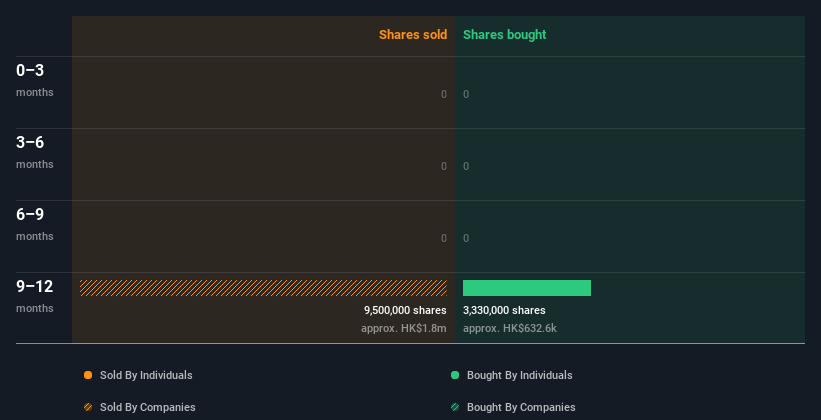This screenshot has width=821, height=420.
Task: Click the hatched Bought By Companies legend icon
Action: point(455,407)
